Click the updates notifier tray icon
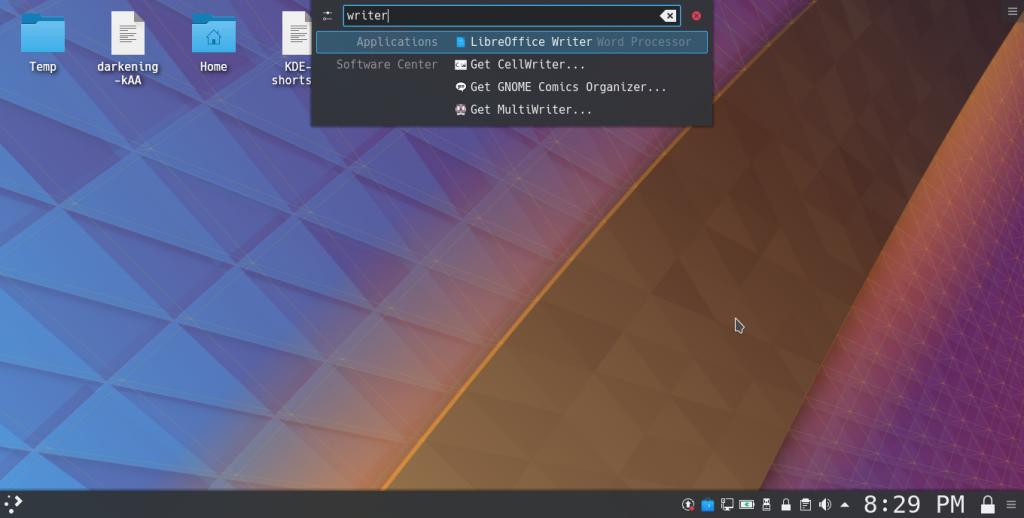Viewport: 1024px width, 518px height. (x=689, y=504)
